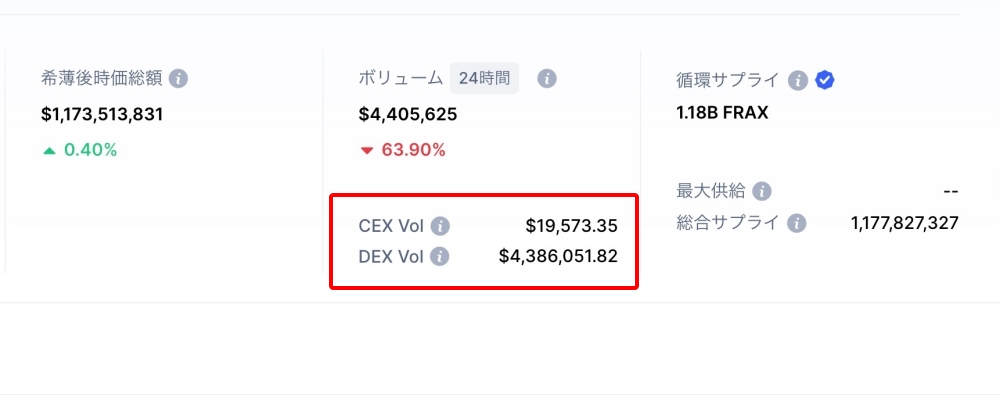The width and height of the screenshot is (1000, 401).
Task: Click the 循環サプライ heading
Action: coord(728,81)
